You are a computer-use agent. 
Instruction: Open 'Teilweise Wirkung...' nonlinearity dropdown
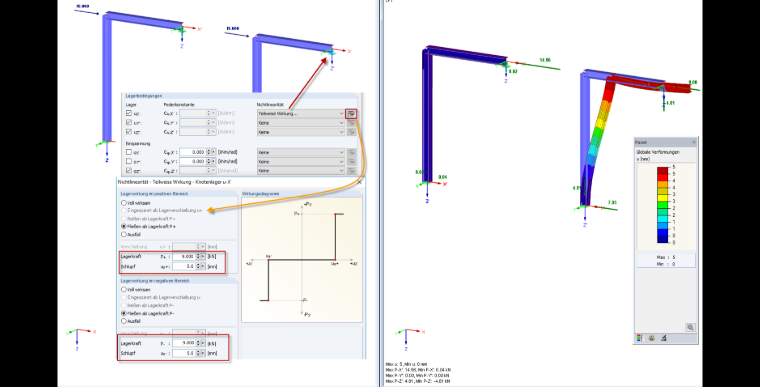coord(301,113)
